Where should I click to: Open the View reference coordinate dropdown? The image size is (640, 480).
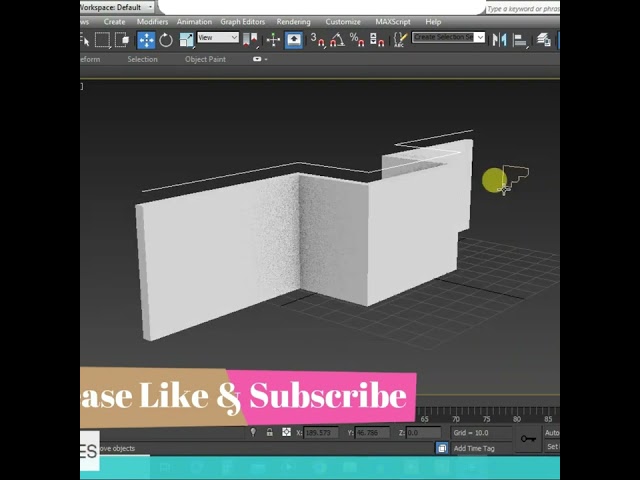coord(218,38)
